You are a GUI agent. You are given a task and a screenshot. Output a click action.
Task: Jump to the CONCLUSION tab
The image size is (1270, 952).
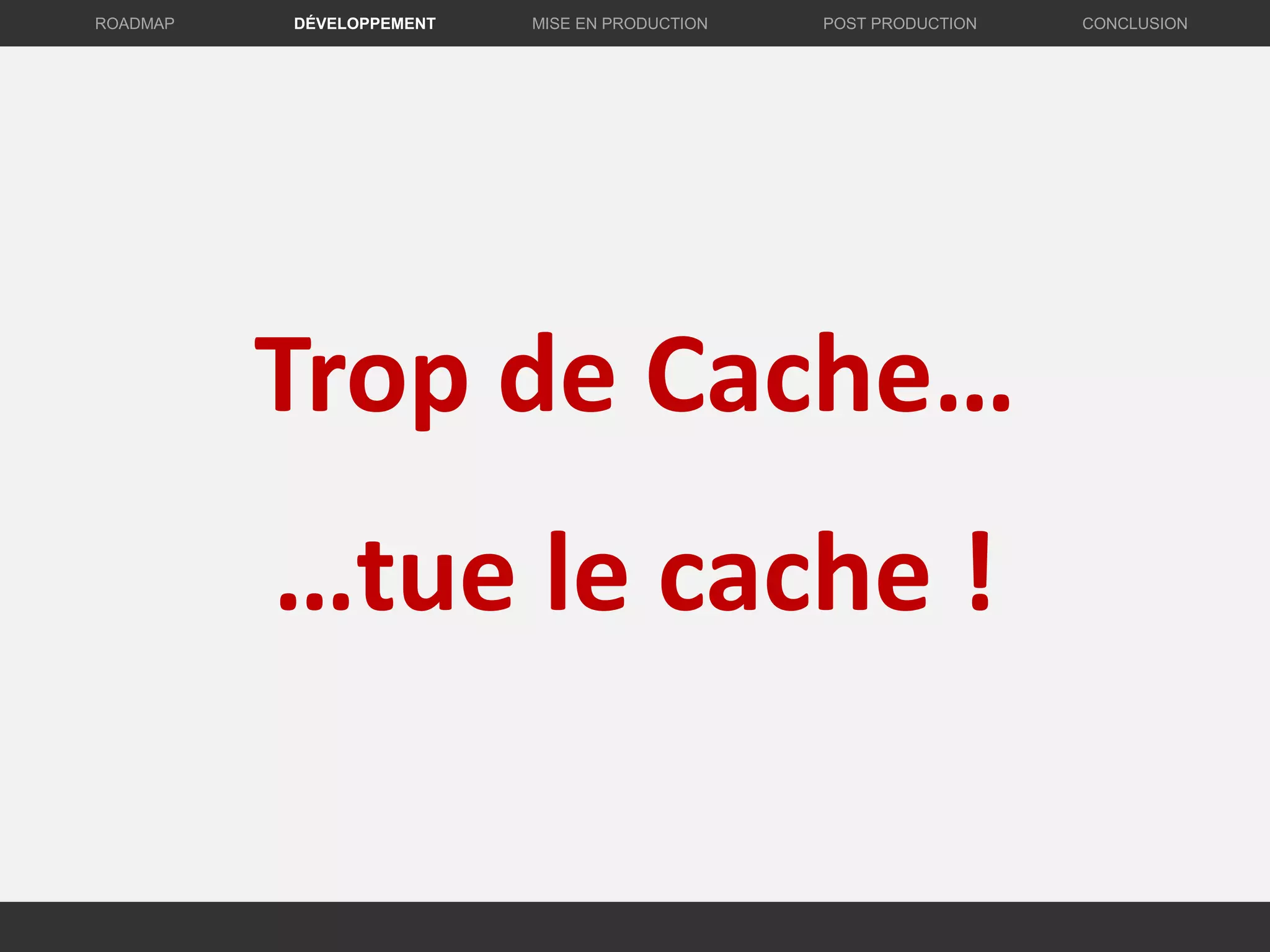tap(1135, 24)
